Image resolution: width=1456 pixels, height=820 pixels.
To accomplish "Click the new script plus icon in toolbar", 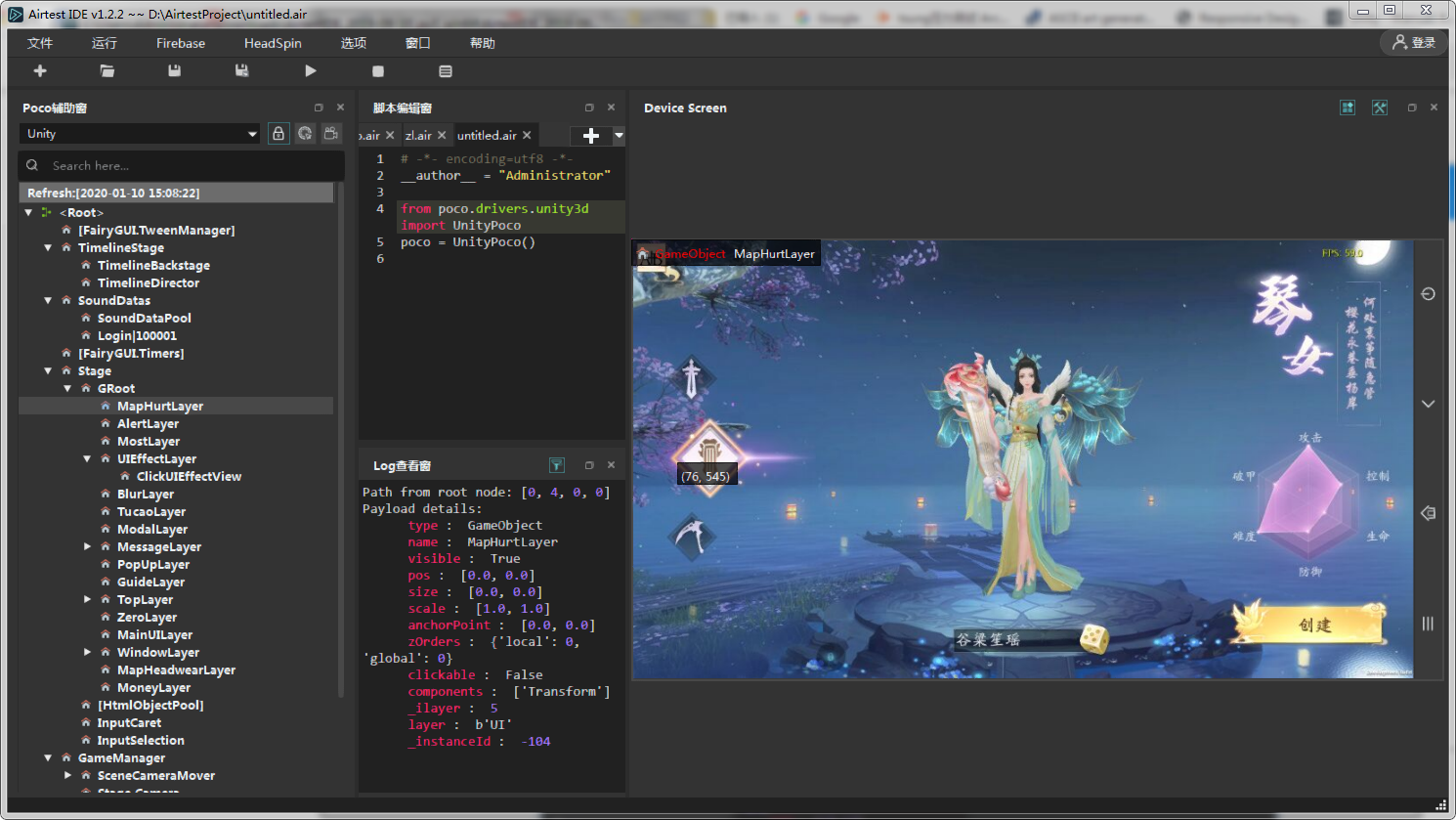I will (x=40, y=70).
